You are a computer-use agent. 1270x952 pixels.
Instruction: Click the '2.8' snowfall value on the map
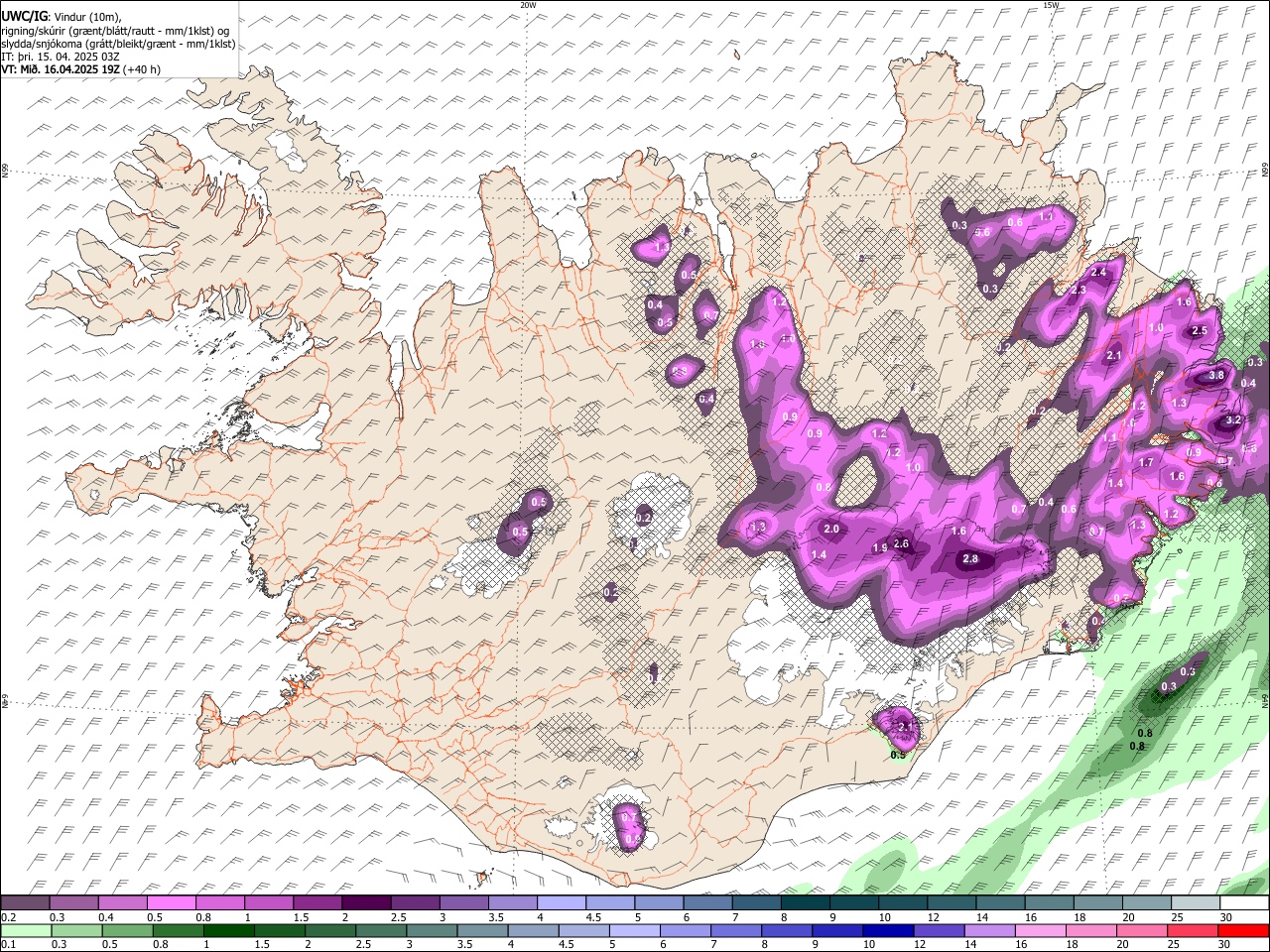click(x=970, y=559)
